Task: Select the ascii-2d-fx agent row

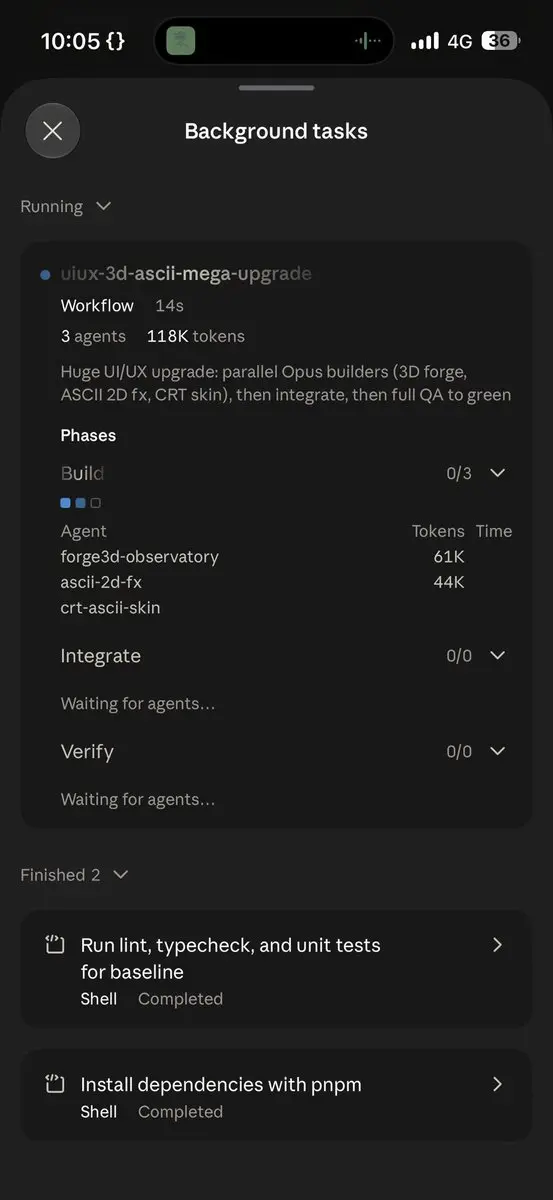Action: [286, 582]
